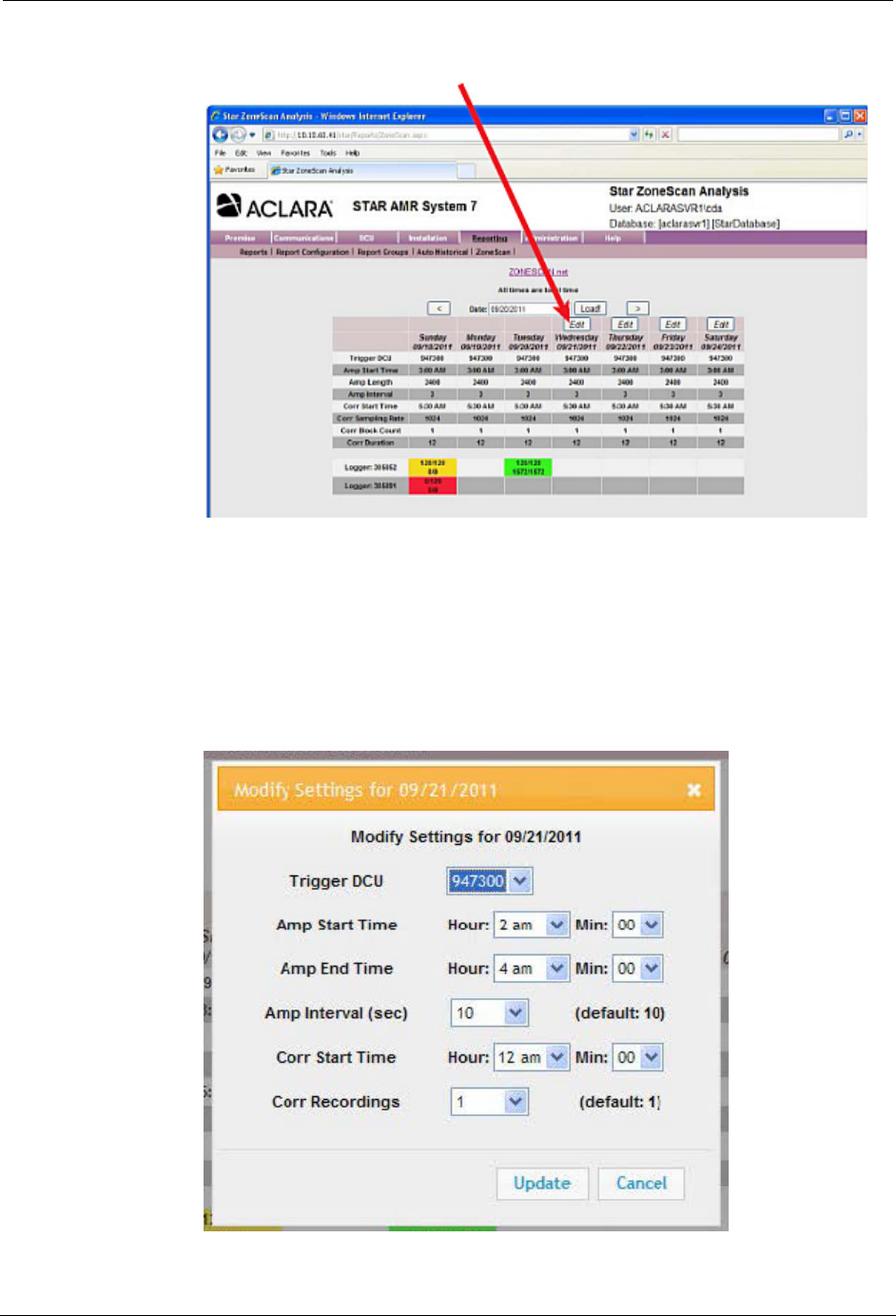896x1316 pixels.
Task: Click the Load button next to date
Action: [590, 309]
